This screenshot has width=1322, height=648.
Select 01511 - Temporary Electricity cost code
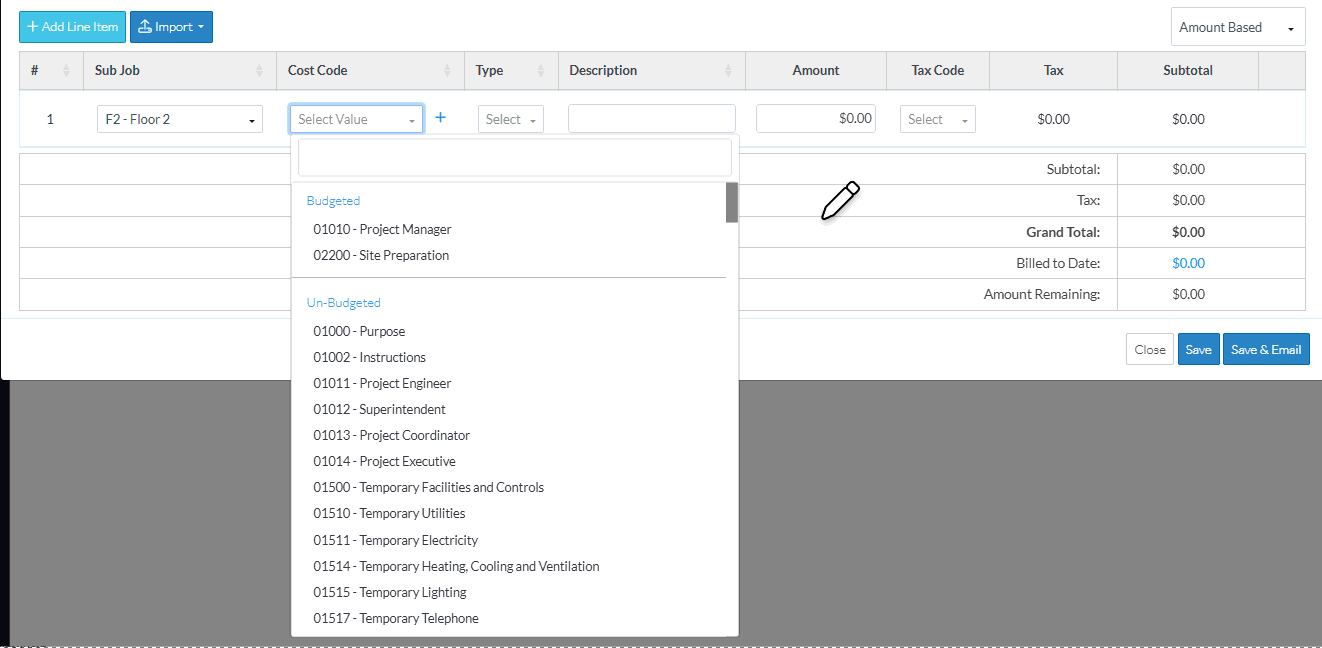pos(395,540)
